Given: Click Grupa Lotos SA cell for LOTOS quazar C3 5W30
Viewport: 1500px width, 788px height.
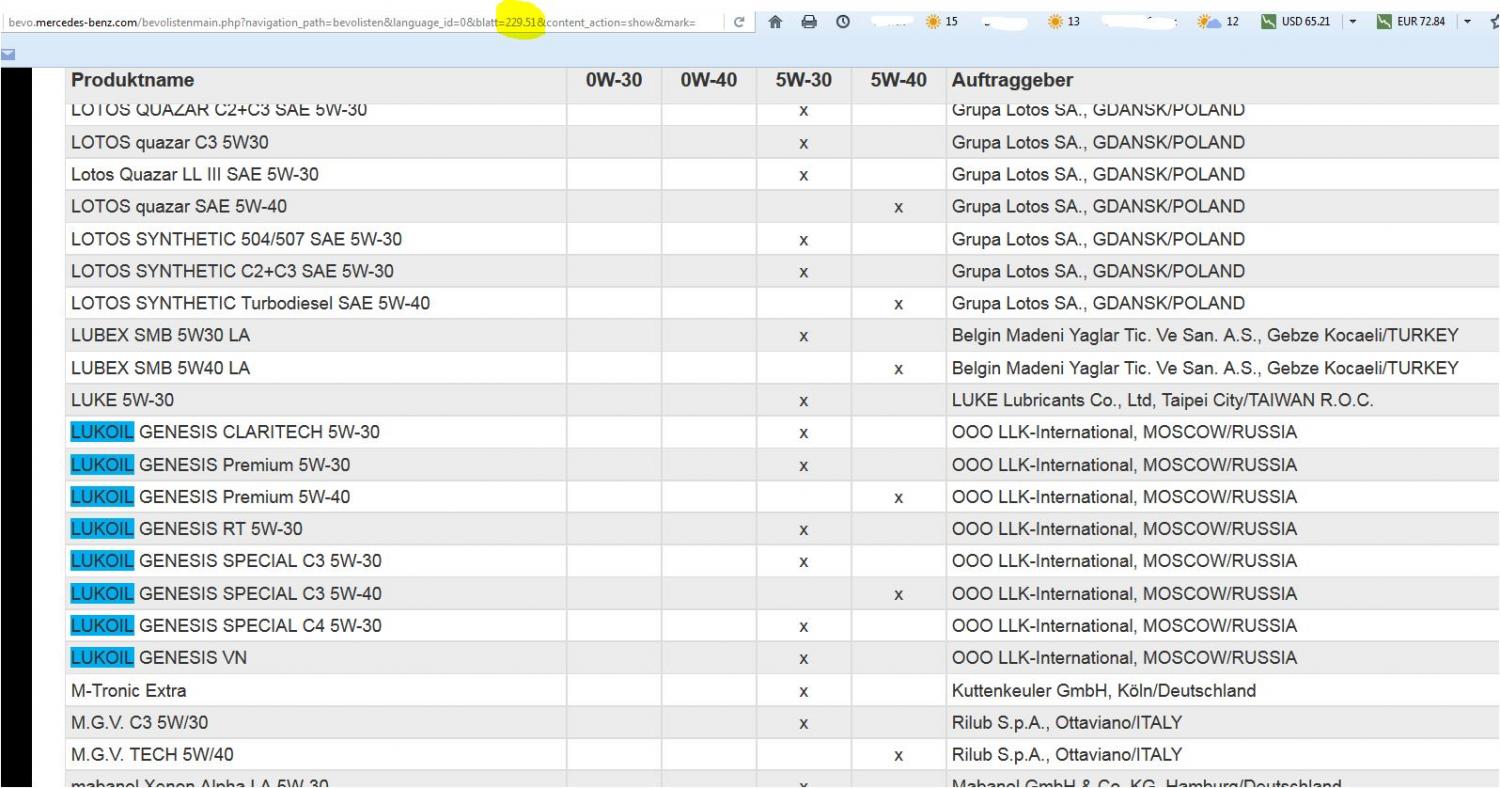Looking at the screenshot, I should (x=1098, y=142).
